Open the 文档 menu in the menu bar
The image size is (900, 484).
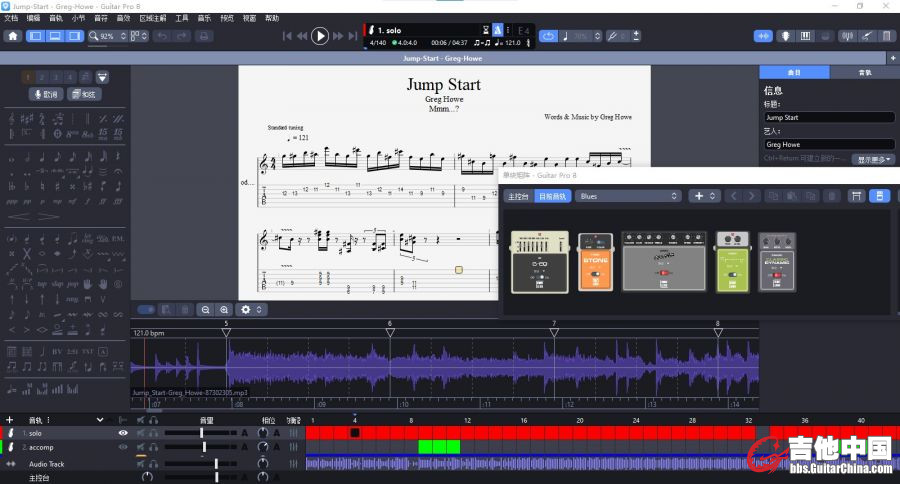click(11, 18)
